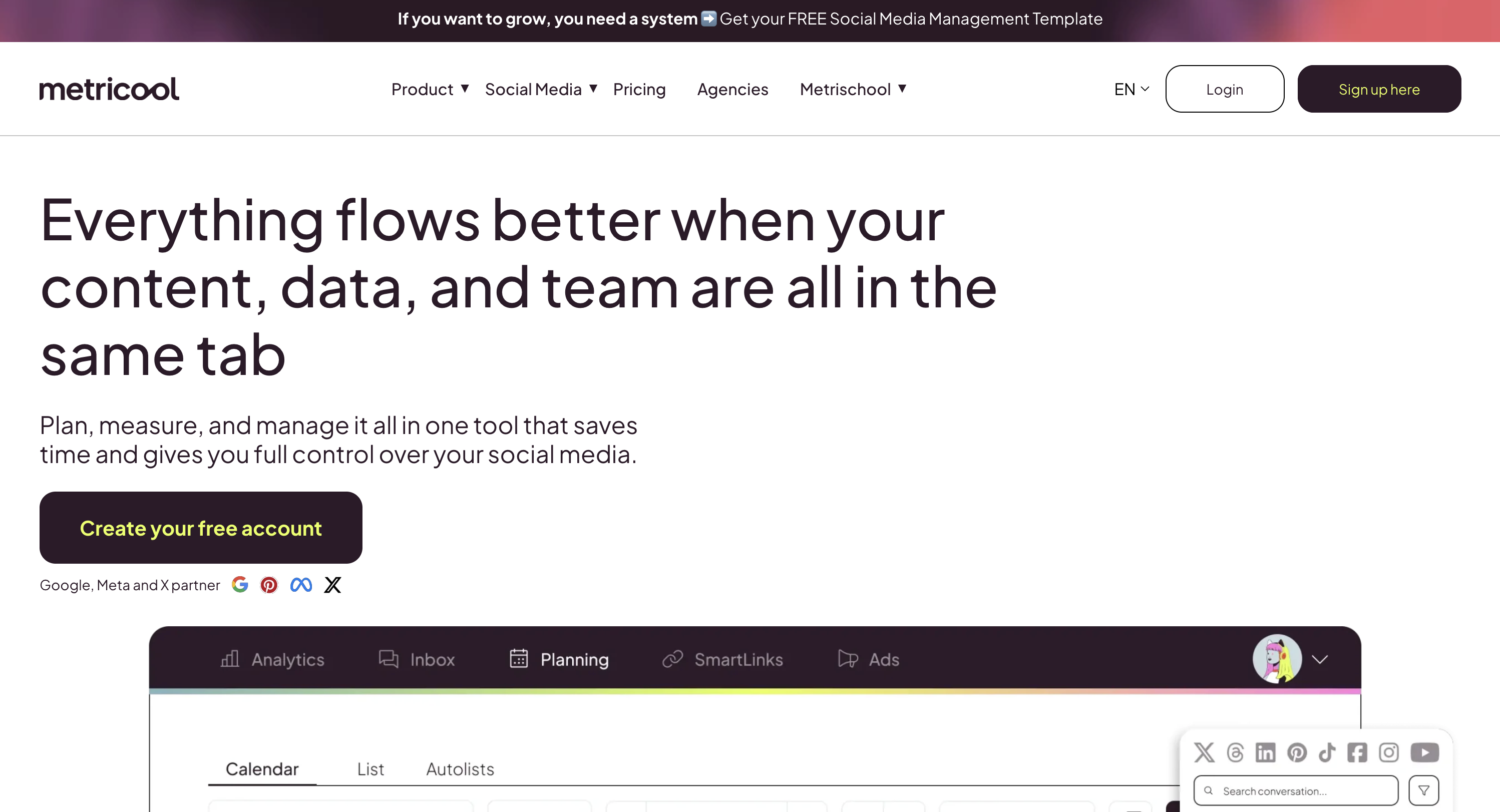Select the LinkedIn icon in the inbox panel
This screenshot has height=812, width=1500.
1265,752
